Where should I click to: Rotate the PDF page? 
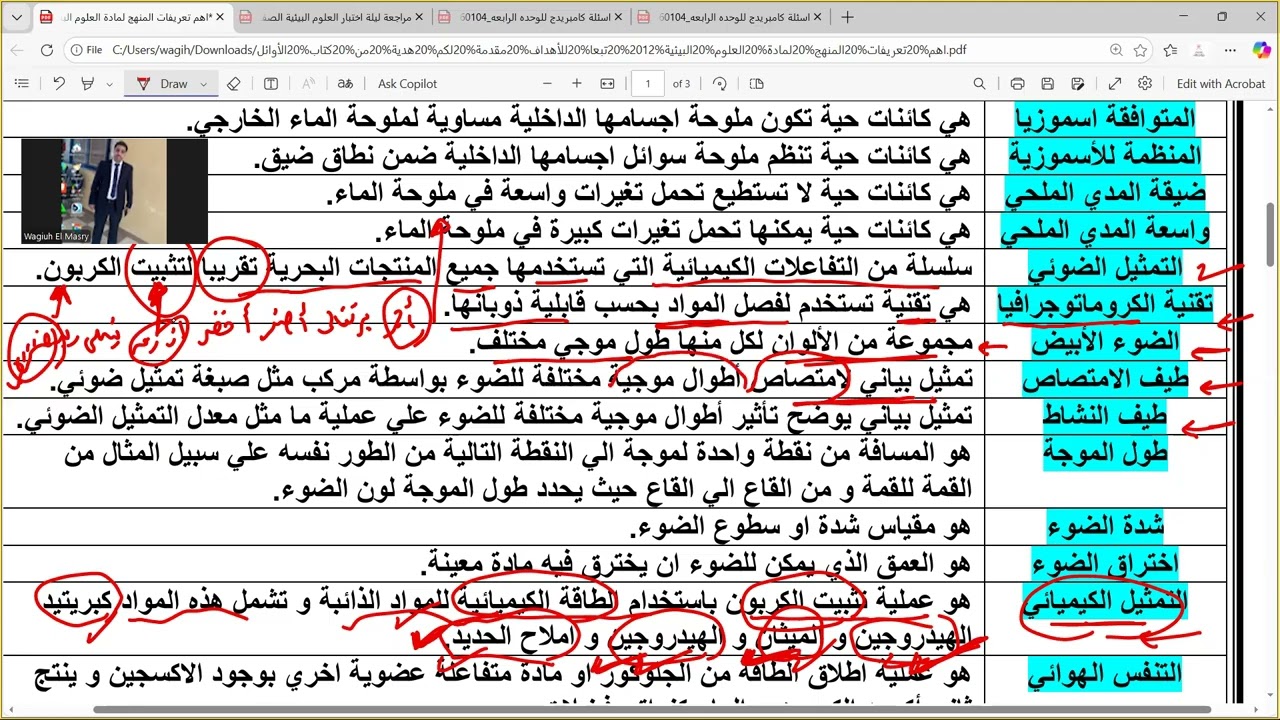[720, 84]
